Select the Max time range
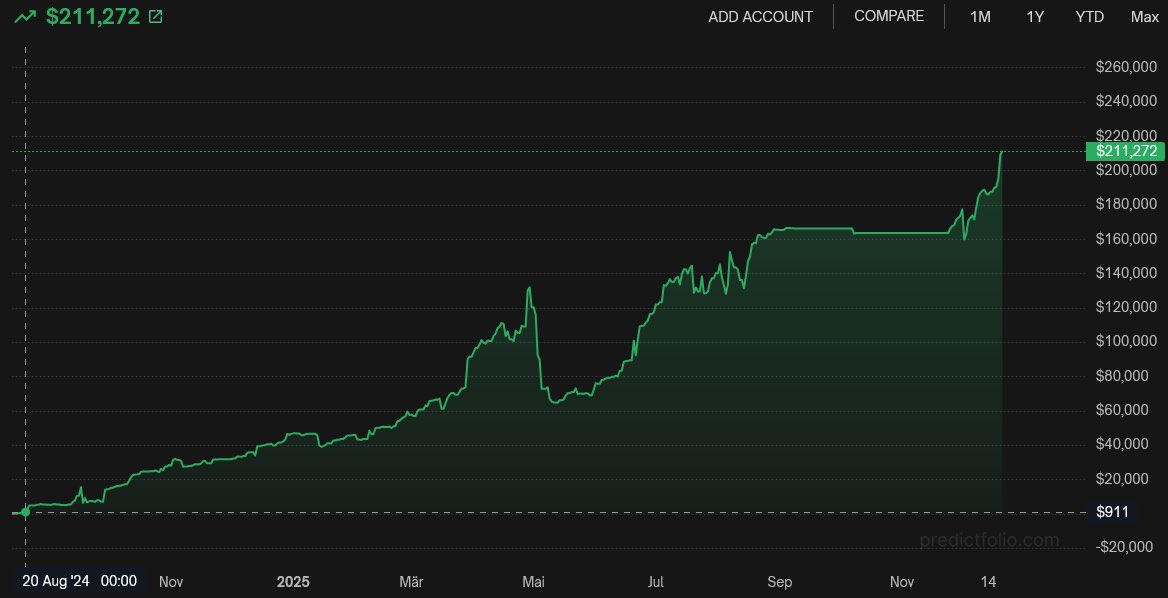Image resolution: width=1168 pixels, height=598 pixels. 1144,16
